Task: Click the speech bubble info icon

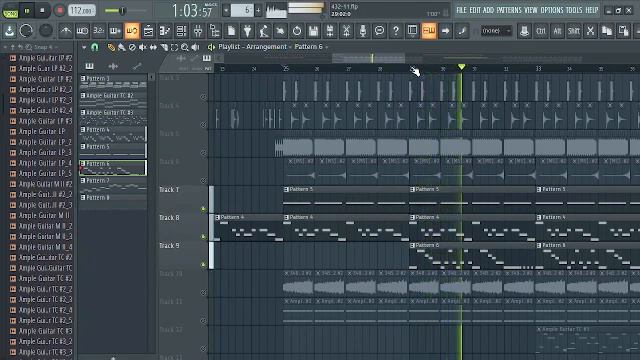Action: point(379,31)
